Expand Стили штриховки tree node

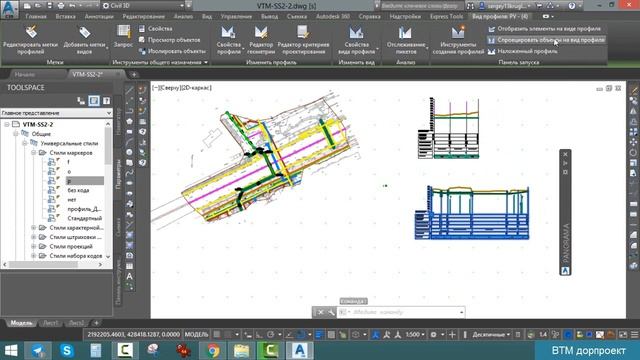(34, 237)
